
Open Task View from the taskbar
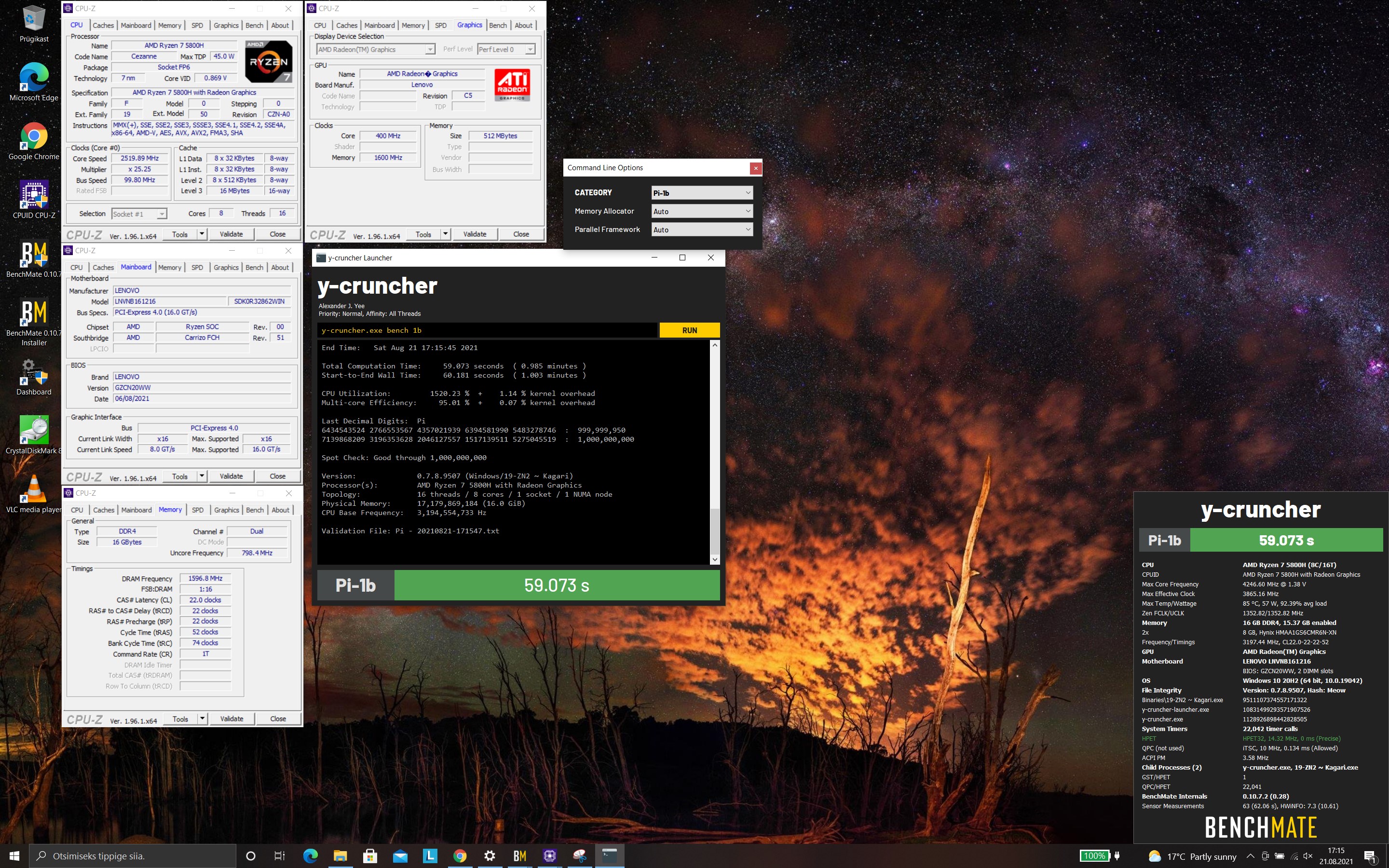tap(280, 856)
